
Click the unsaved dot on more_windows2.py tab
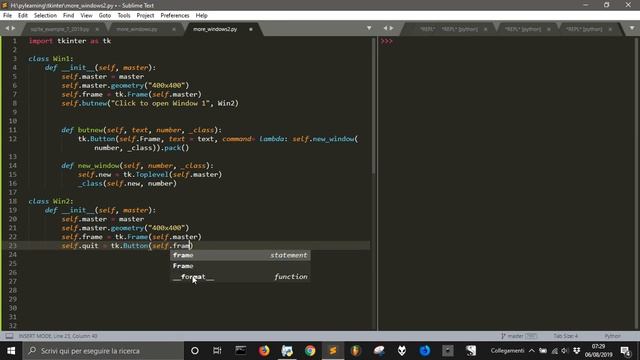click(x=251, y=29)
